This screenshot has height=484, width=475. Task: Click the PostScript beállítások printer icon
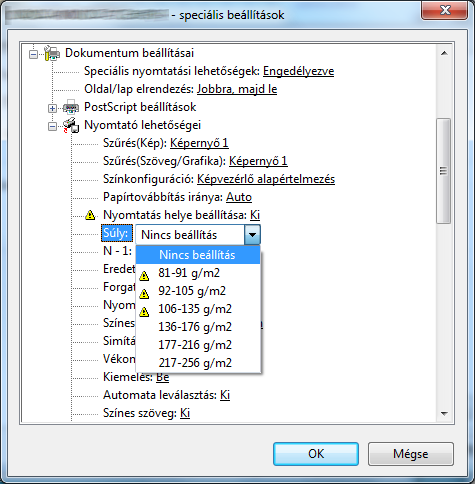[x=71, y=107]
